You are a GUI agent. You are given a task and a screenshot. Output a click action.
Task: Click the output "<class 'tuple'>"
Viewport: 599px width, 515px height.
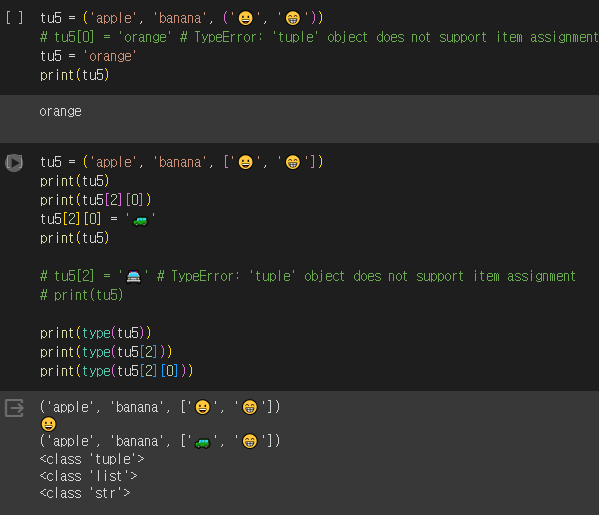click(92, 459)
